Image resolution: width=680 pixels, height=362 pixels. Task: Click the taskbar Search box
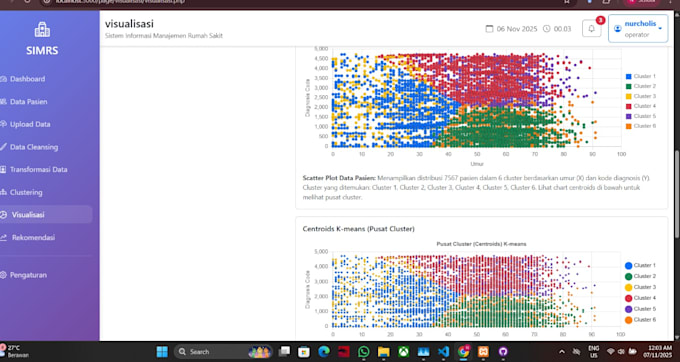coord(223,352)
